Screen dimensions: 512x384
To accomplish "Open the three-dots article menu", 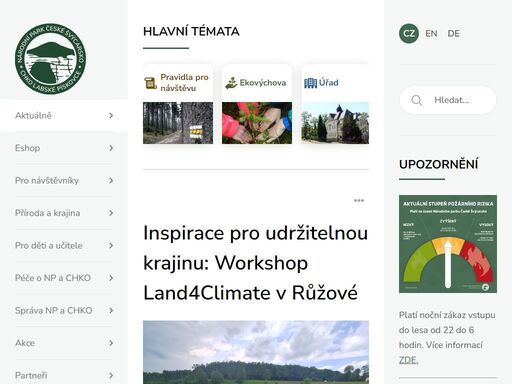I will click(359, 200).
